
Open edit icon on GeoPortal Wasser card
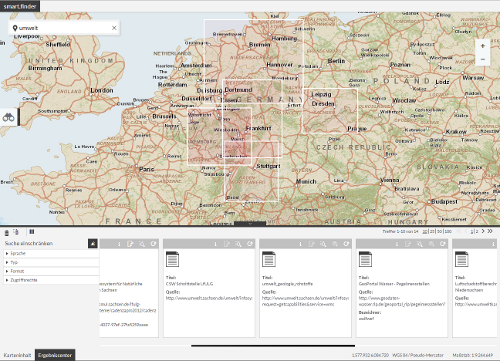[408, 244]
